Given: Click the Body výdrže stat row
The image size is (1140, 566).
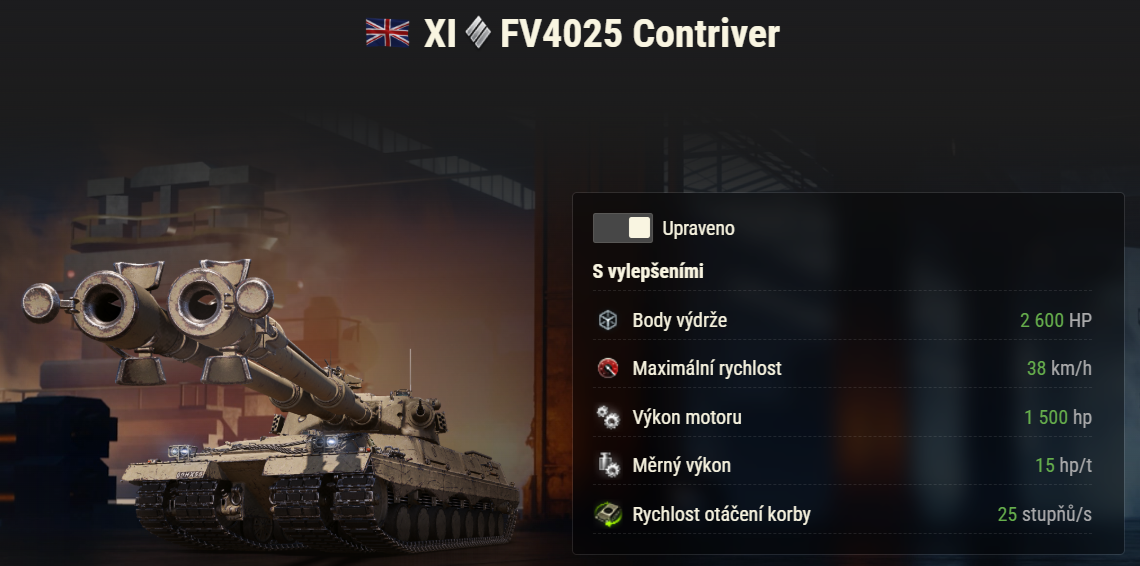Looking at the screenshot, I should click(842, 320).
